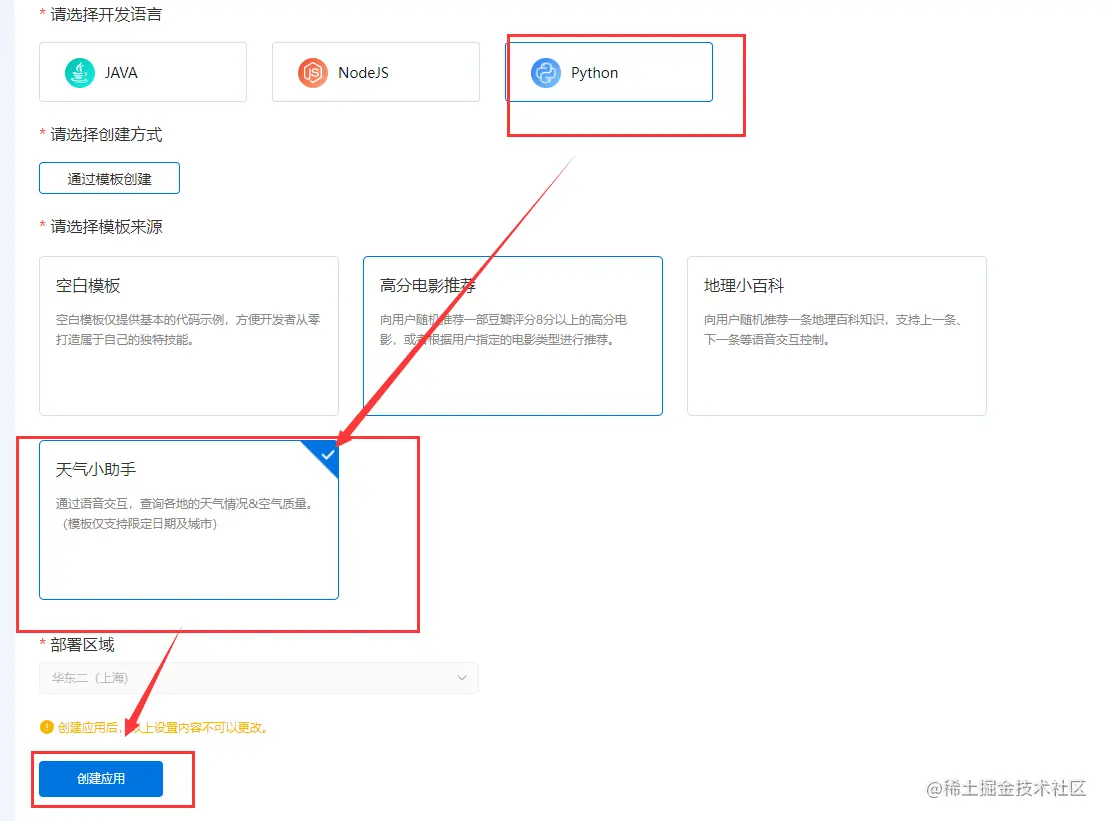Click the 通过模板创建 creation method button
Viewport: 1109px width, 821px height.
[109, 178]
